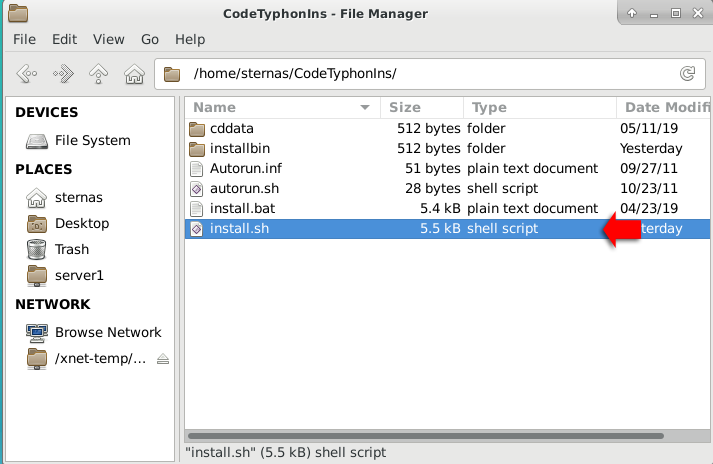Click the Desktop folder icon in sidebar
This screenshot has width=713, height=464.
(x=37, y=224)
